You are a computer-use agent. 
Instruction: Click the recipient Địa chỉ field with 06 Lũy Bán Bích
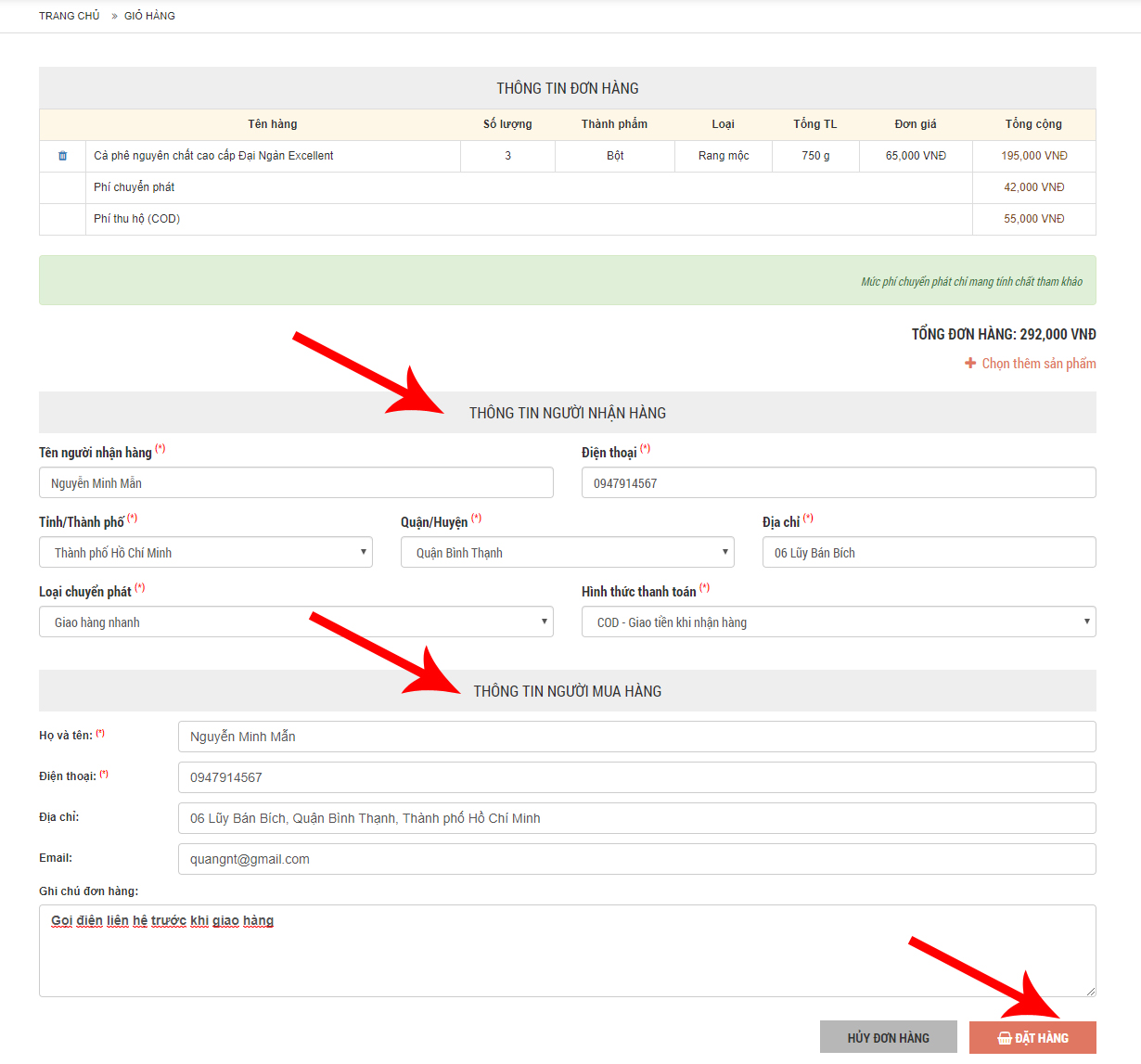coord(929,553)
